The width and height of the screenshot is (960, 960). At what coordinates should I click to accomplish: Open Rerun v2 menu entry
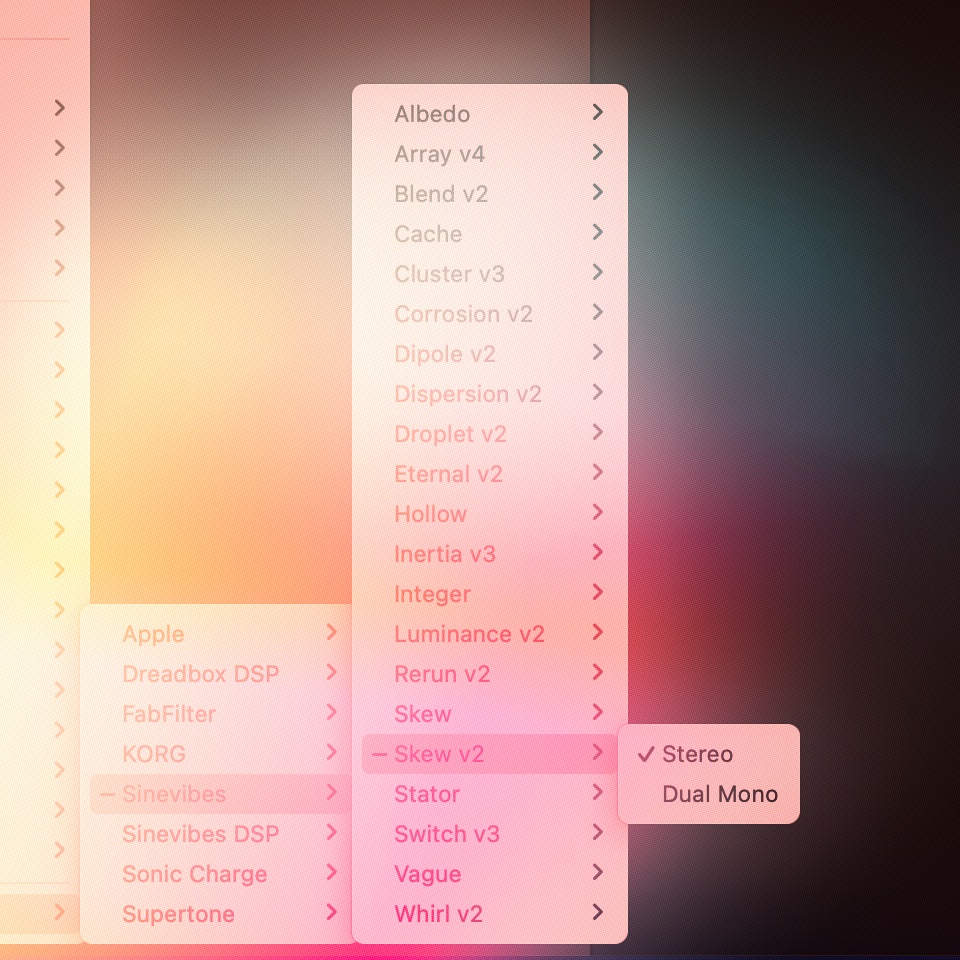pyautogui.click(x=489, y=674)
